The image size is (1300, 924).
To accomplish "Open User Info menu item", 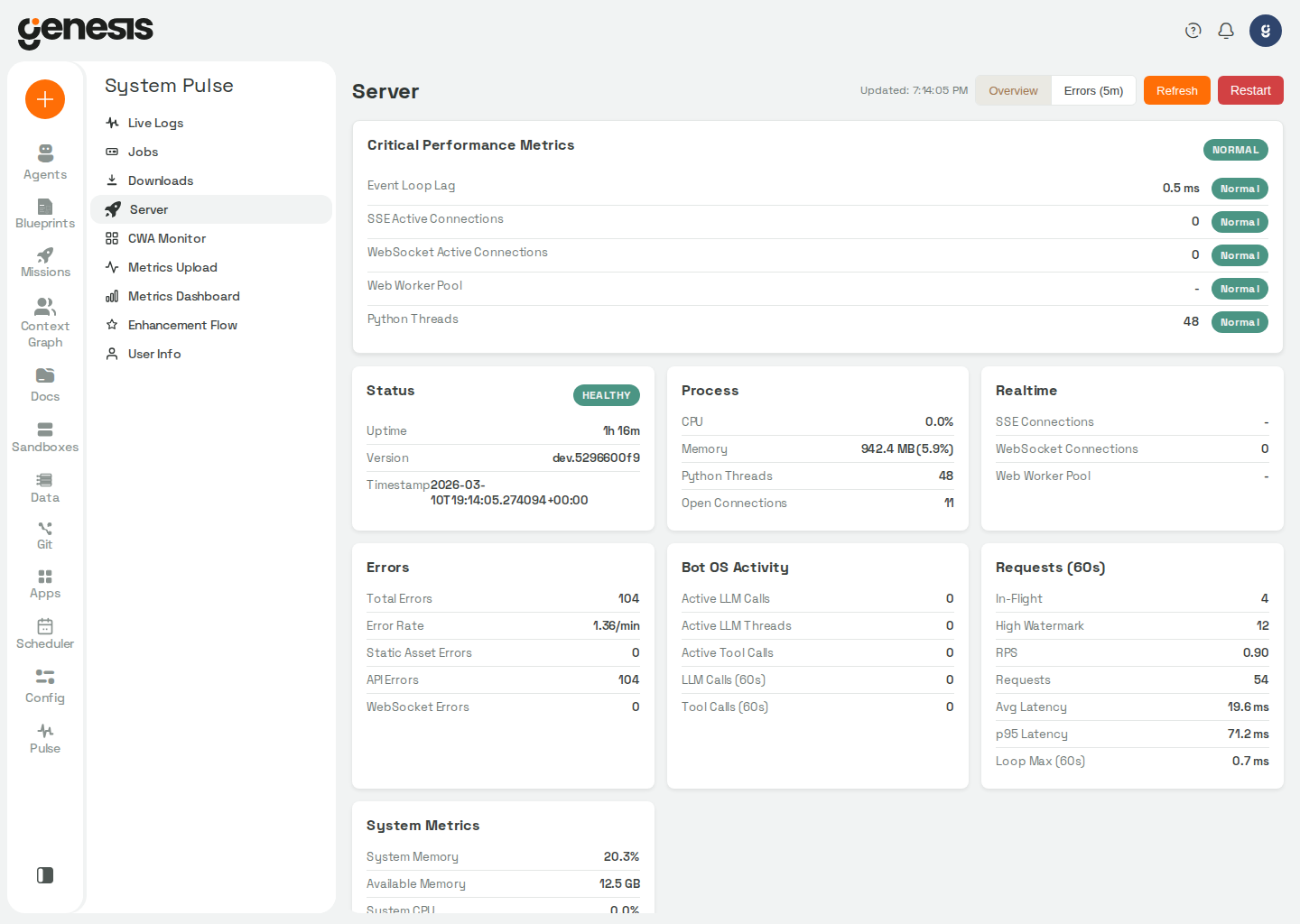I will [211, 354].
